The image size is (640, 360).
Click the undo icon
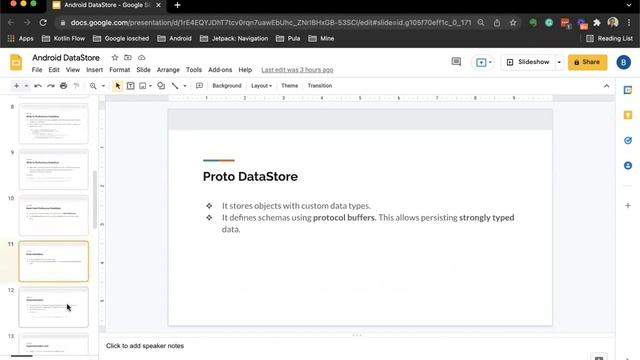pos(38,86)
